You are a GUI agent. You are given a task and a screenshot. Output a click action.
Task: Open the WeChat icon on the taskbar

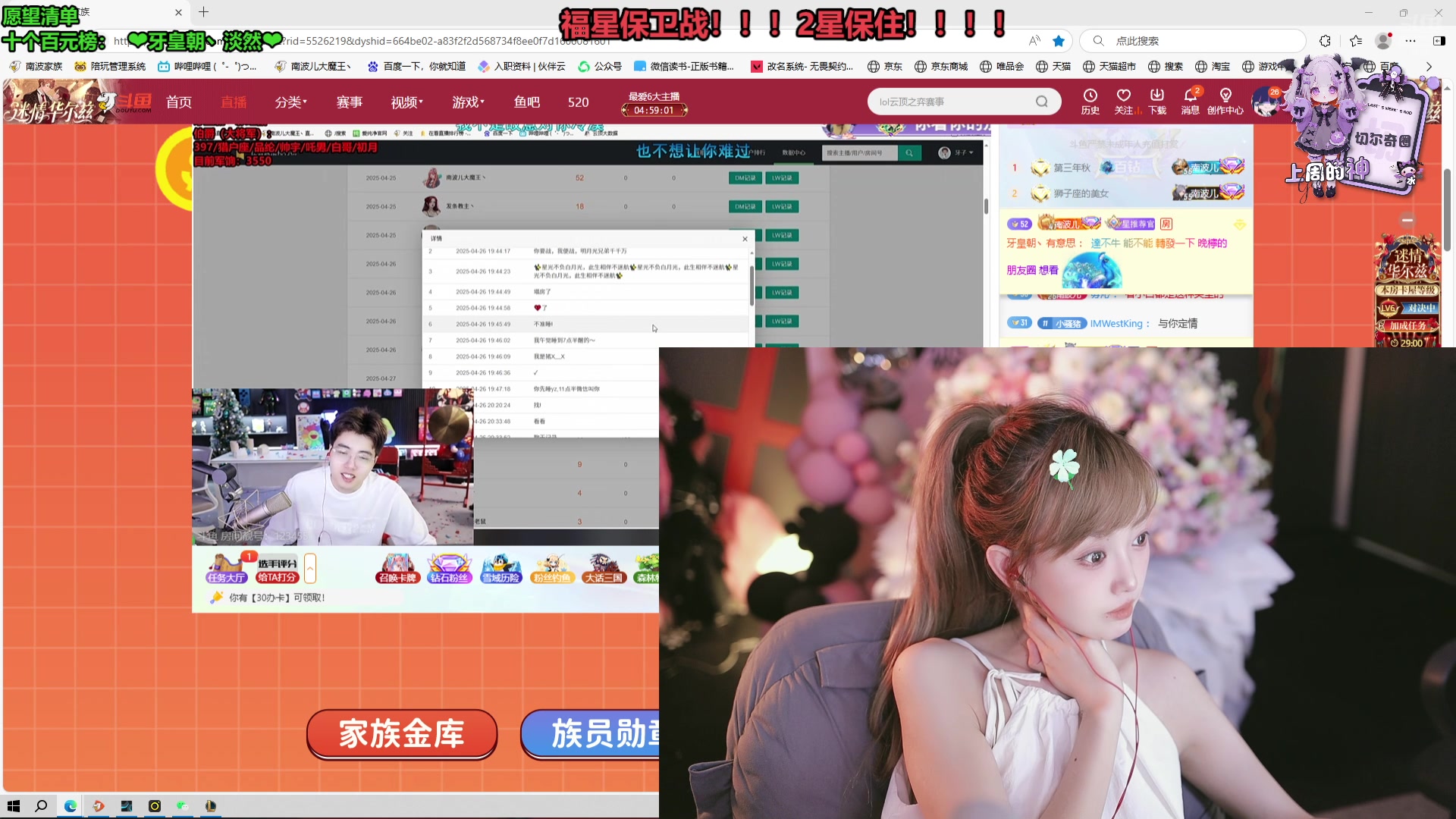click(x=183, y=806)
